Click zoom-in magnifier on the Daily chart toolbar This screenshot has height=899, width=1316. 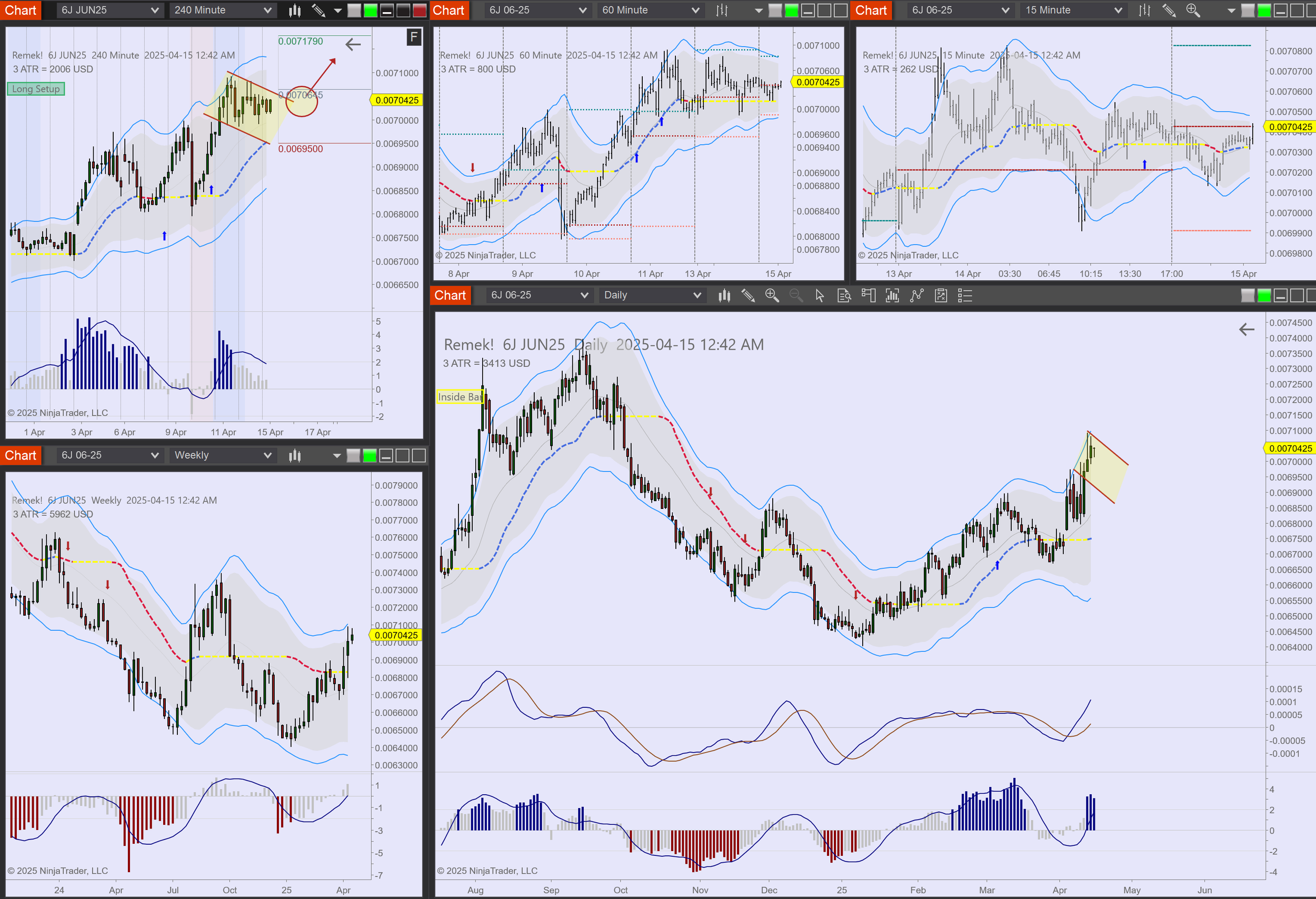point(771,295)
